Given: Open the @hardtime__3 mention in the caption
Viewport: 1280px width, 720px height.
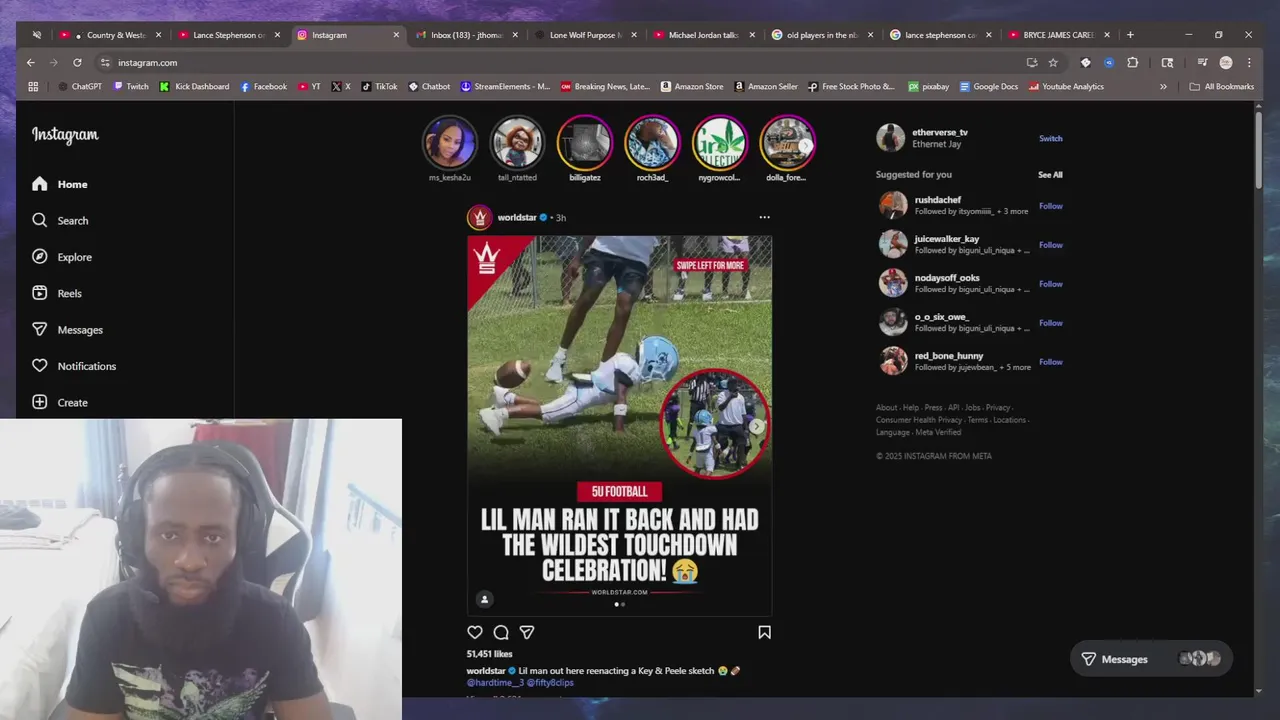Looking at the screenshot, I should 494,683.
